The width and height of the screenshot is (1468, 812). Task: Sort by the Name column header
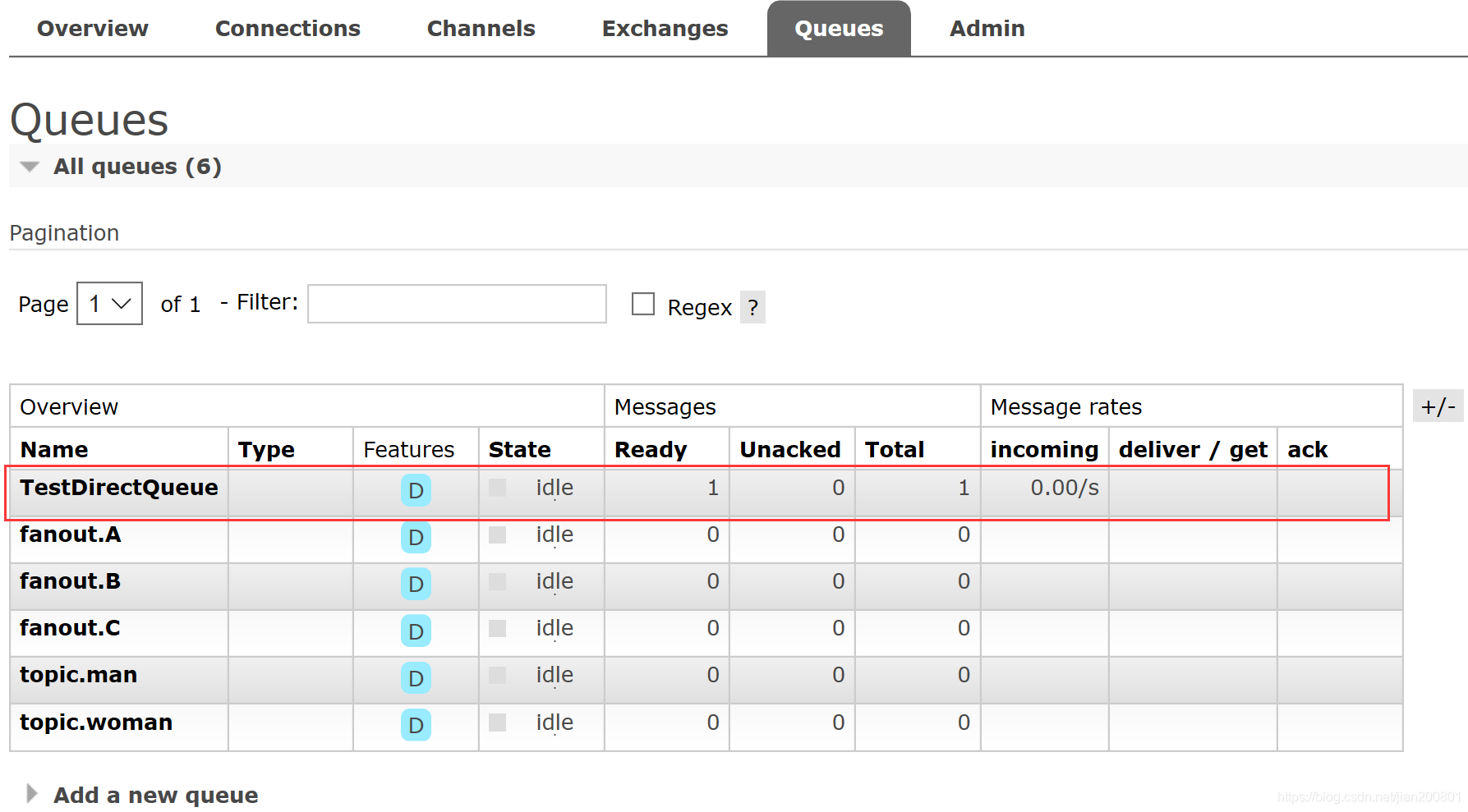click(54, 450)
